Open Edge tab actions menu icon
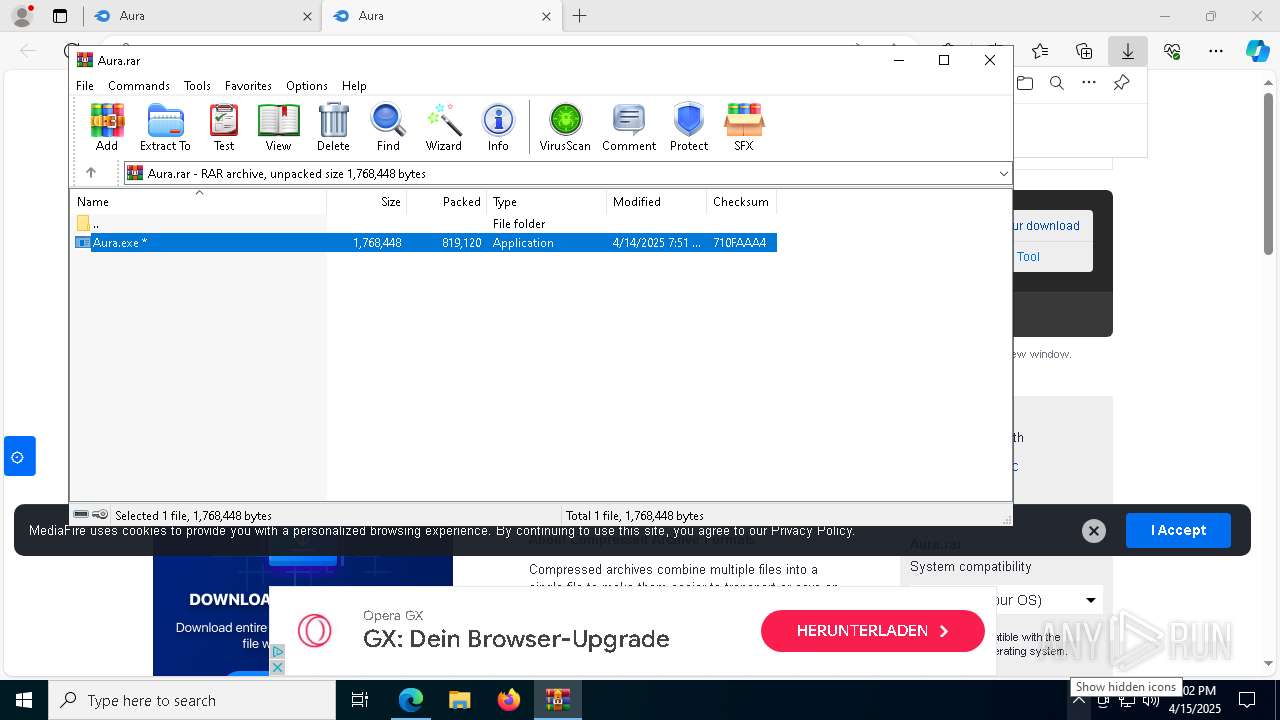 coord(60,16)
